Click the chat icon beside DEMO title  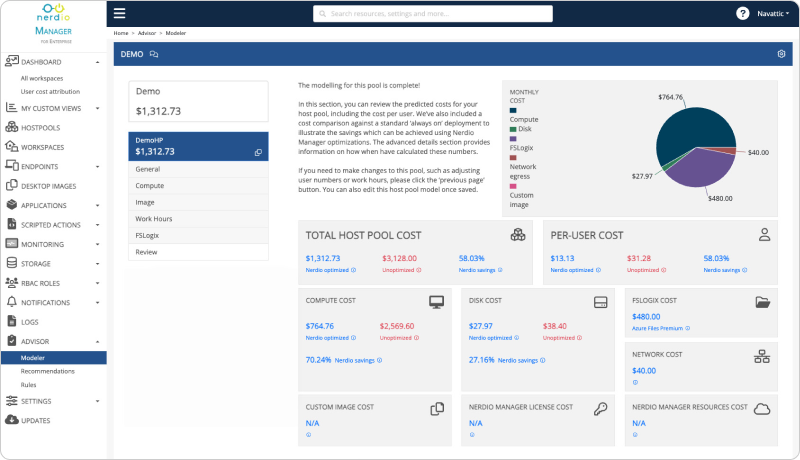(x=154, y=54)
